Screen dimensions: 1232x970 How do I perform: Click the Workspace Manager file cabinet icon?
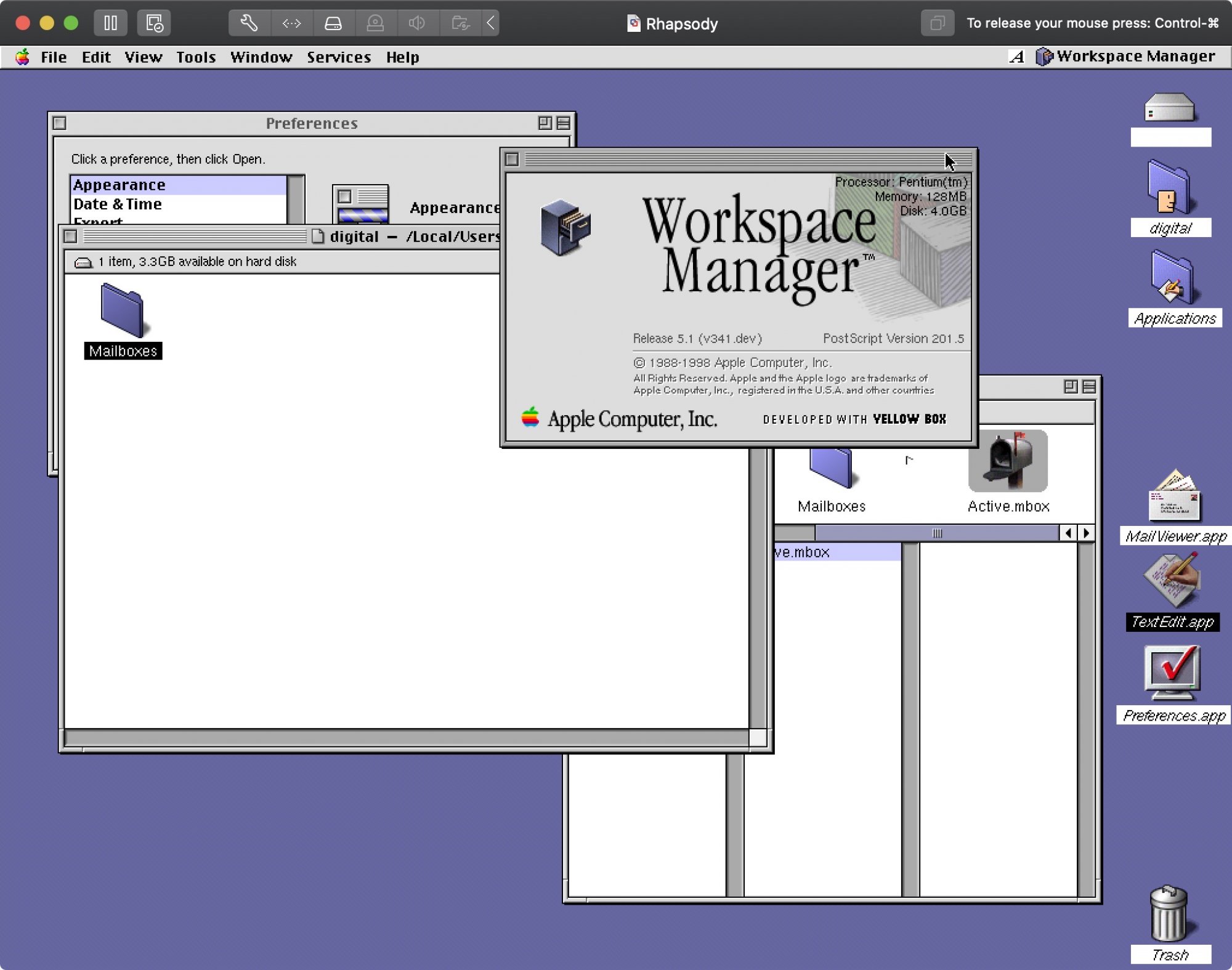565,227
